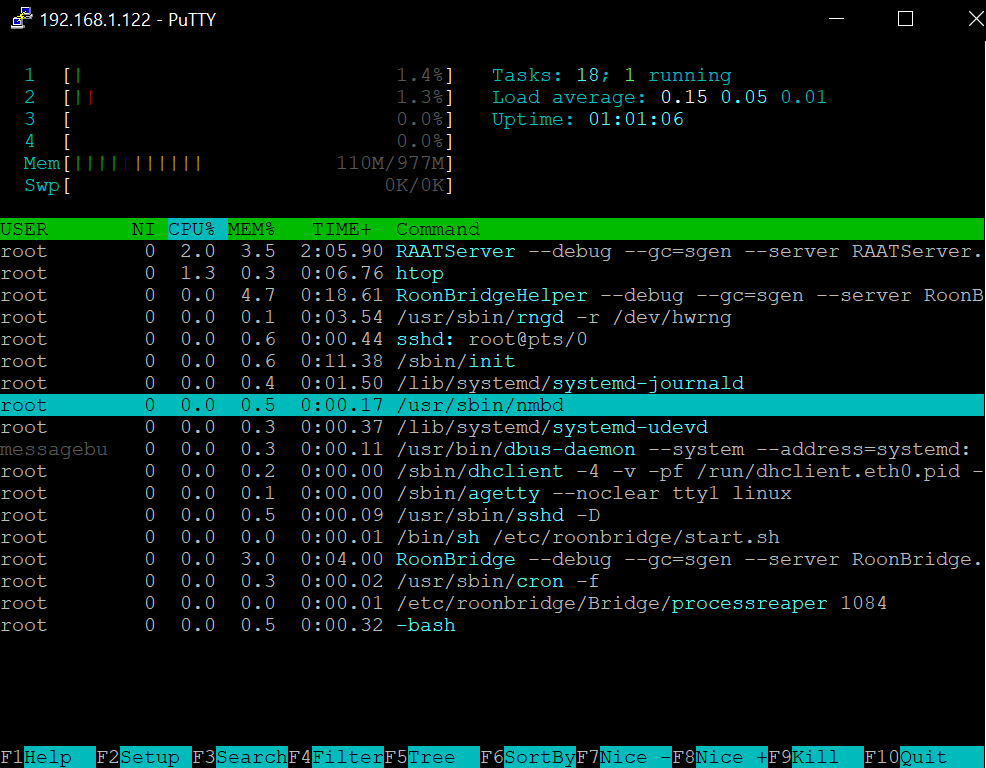Click the Swp usage meter
Image resolution: width=986 pixels, height=768 pixels.
tap(238, 186)
